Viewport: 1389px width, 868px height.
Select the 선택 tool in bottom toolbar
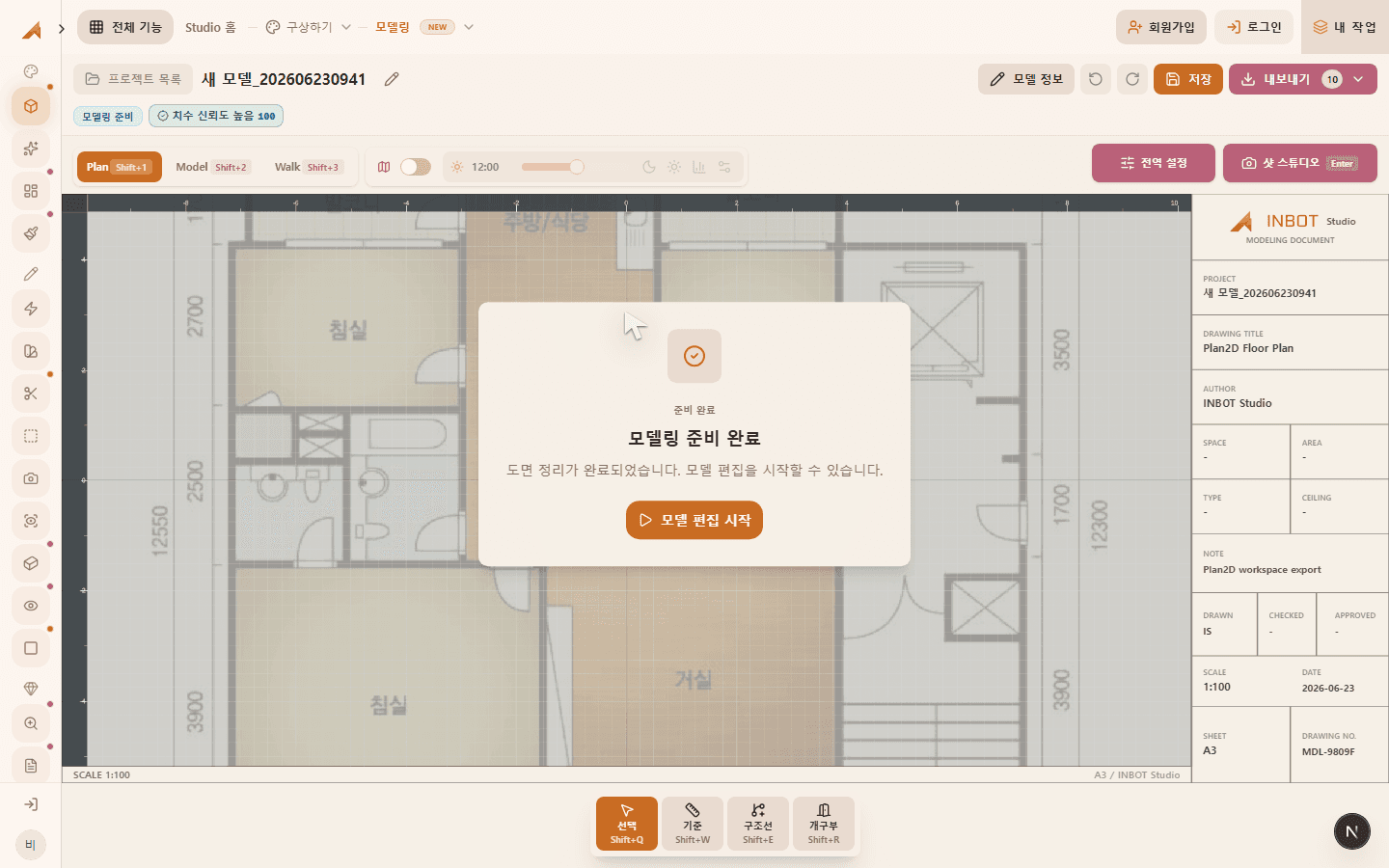click(x=627, y=824)
